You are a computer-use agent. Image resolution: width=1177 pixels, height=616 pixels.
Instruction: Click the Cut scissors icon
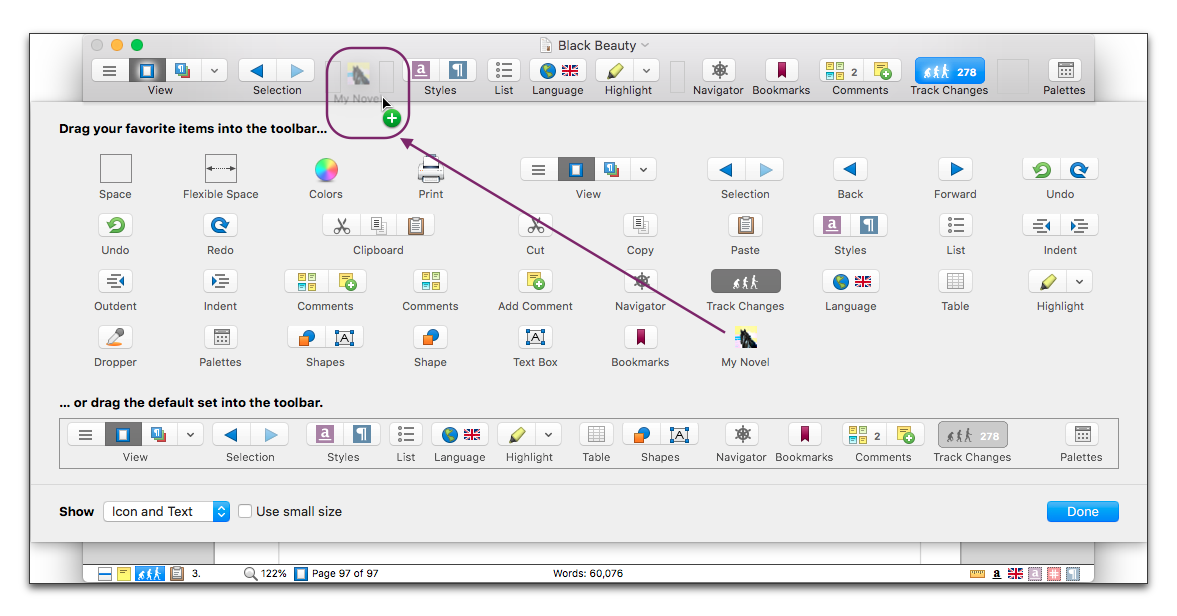(535, 225)
